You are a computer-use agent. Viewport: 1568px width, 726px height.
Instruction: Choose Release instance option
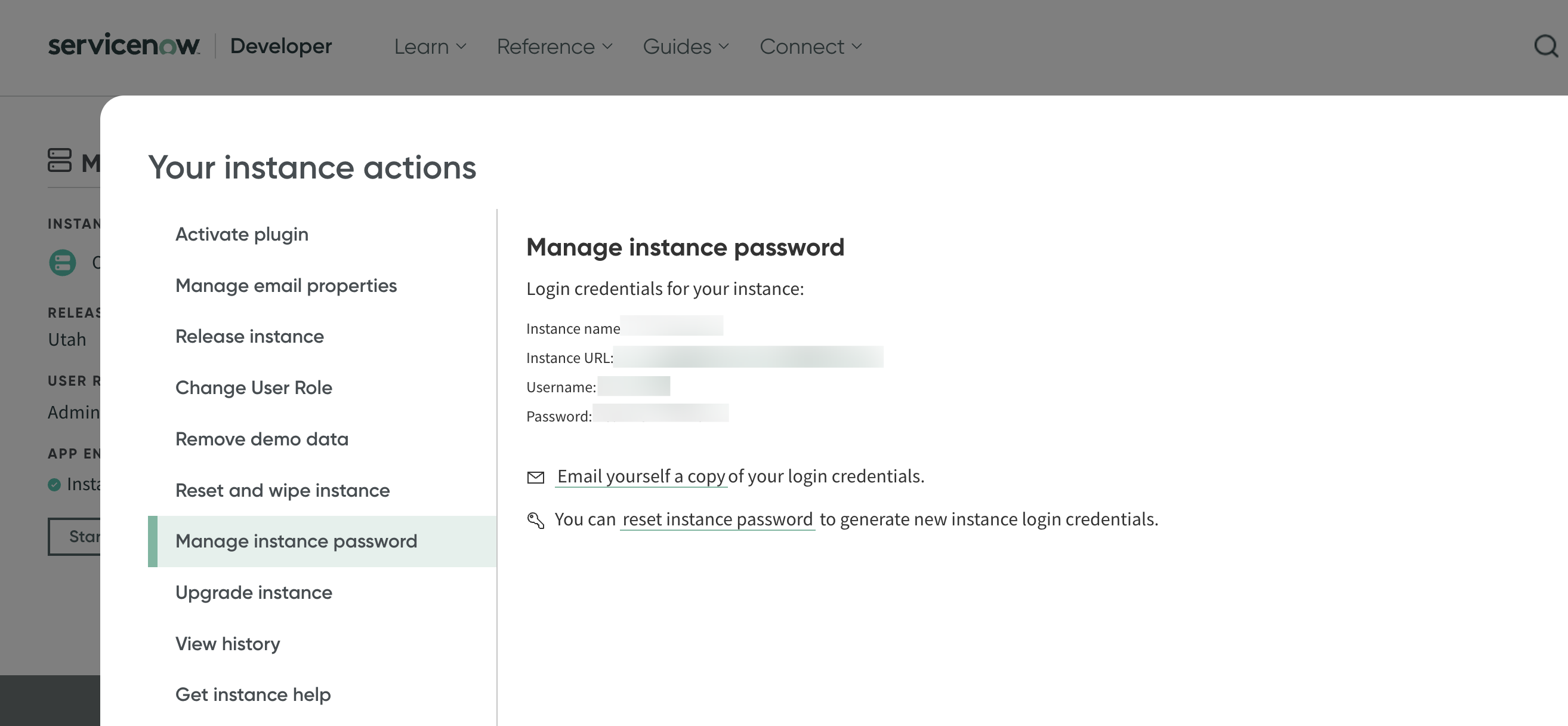(249, 337)
